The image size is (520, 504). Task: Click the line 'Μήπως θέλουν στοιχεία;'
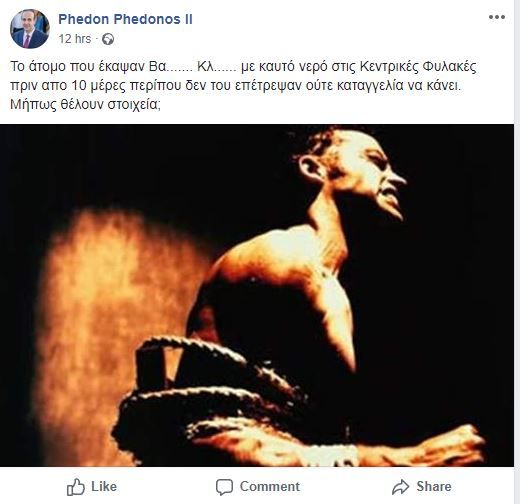point(85,104)
